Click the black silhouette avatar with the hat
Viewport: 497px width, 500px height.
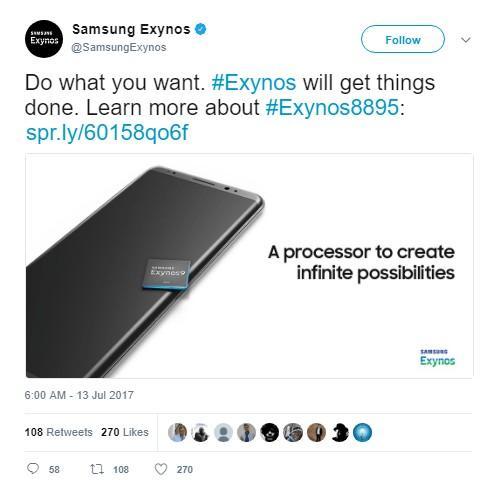click(339, 432)
